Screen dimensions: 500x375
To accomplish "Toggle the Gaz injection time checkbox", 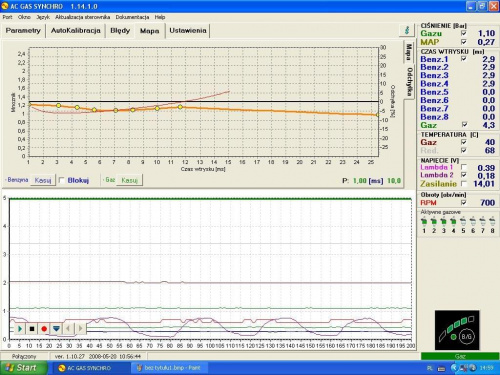I will 464,125.
